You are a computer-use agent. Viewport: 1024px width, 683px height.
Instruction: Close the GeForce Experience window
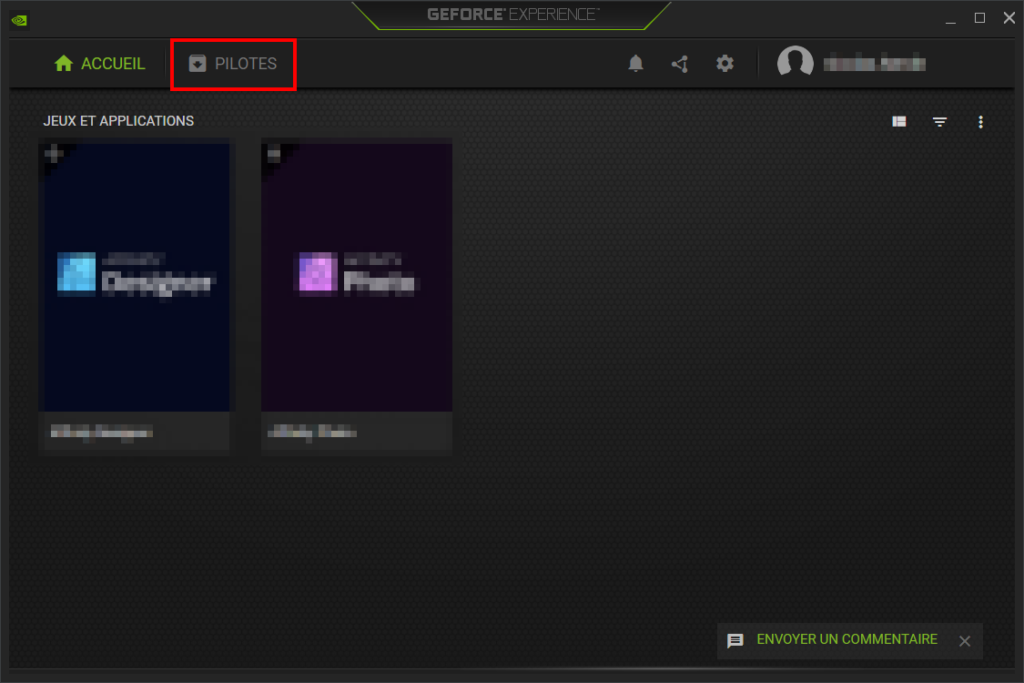(x=1009, y=18)
